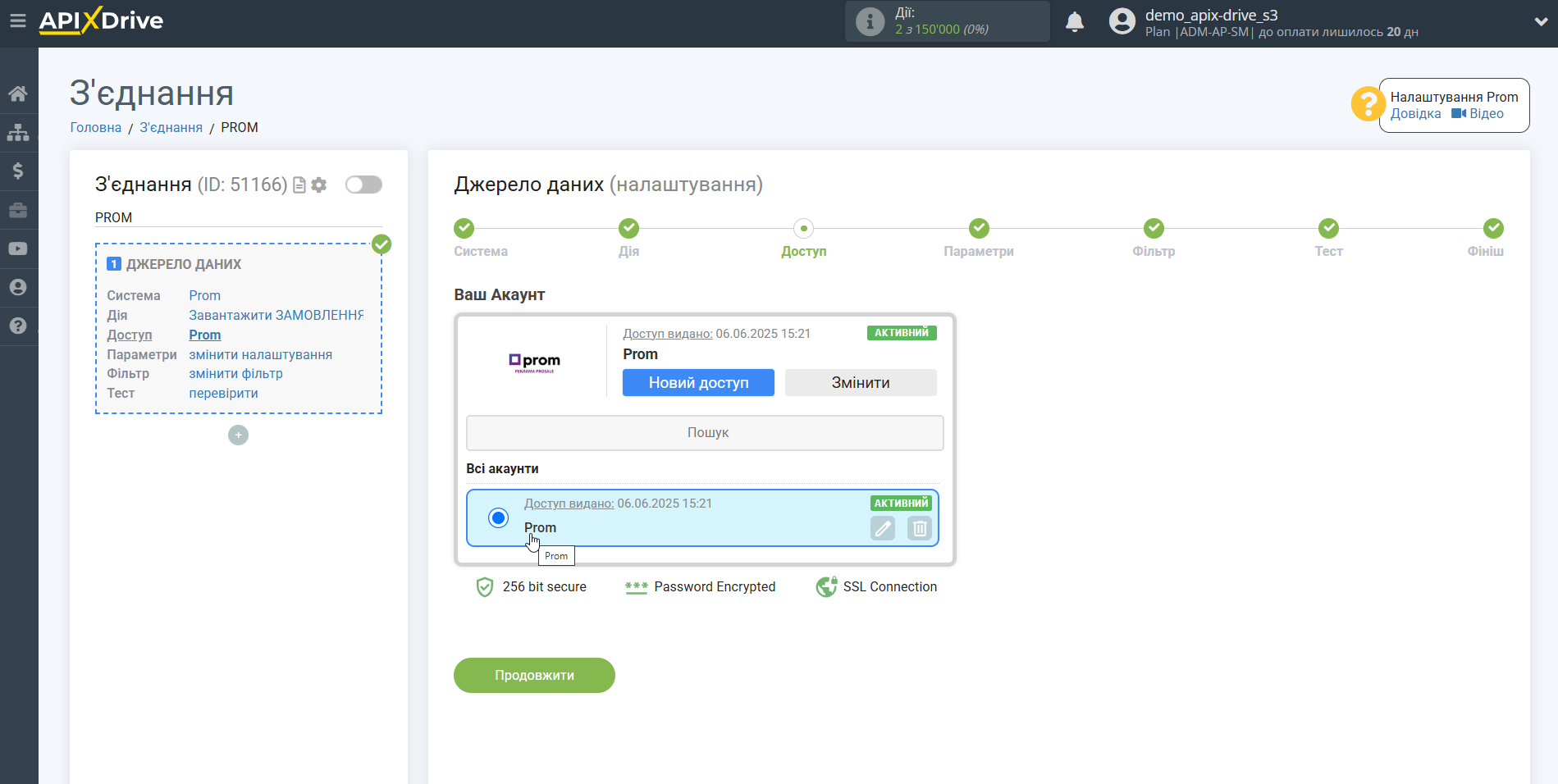Click the APIXDrive logo
Screen dimensions: 1558x784
pos(101,21)
